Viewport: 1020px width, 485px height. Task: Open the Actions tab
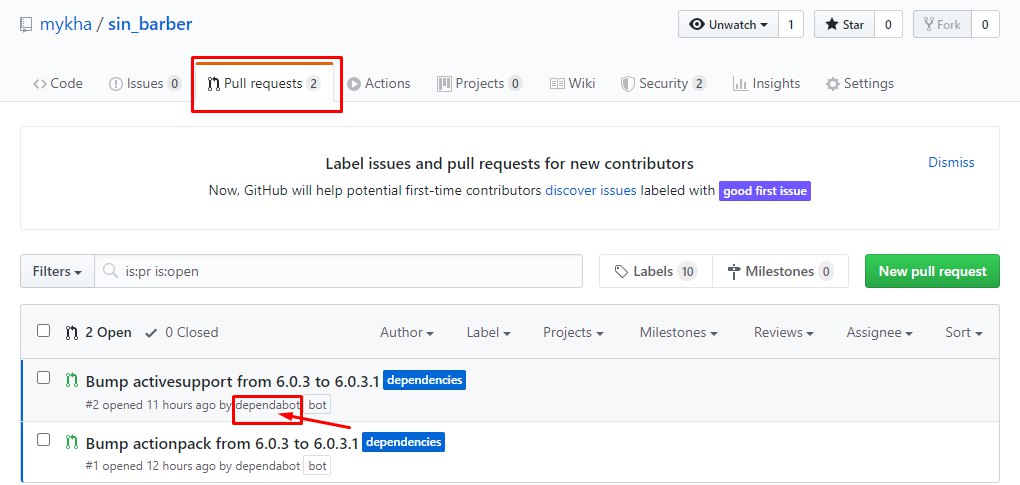(379, 84)
